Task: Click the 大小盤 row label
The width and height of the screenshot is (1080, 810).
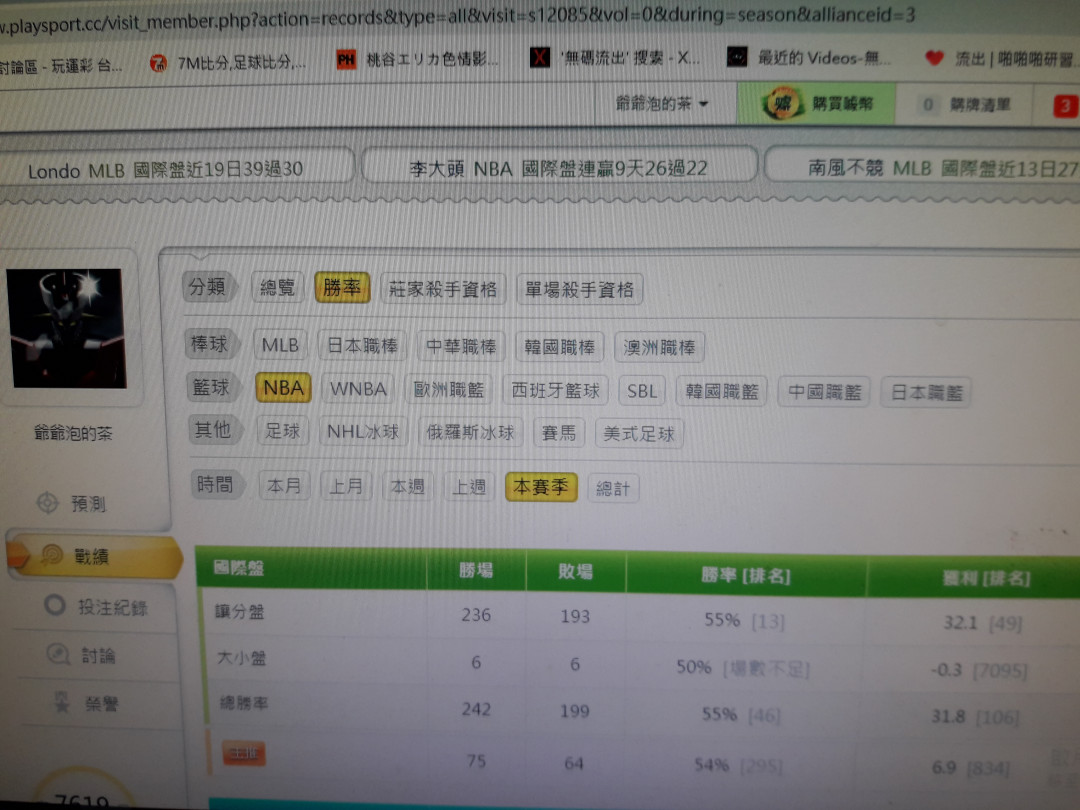Action: (241, 658)
